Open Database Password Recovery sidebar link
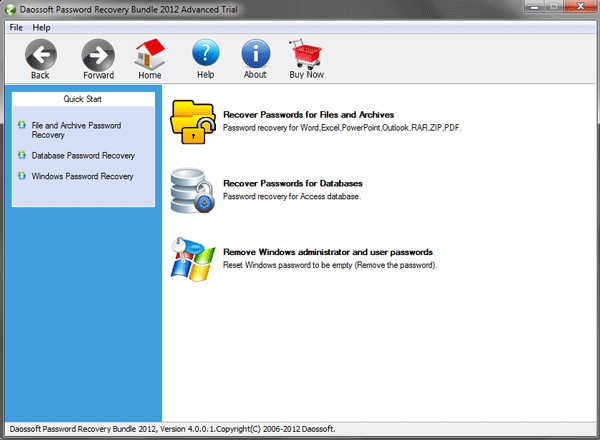 (83, 155)
